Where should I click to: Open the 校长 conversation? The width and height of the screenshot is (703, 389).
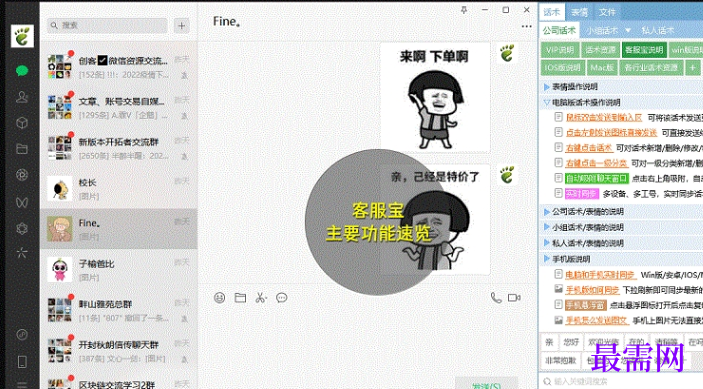point(119,188)
